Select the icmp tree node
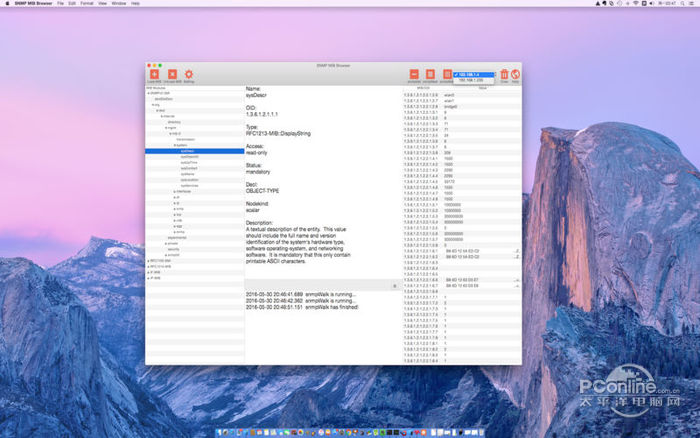Screen dimensions: 700x438 180,209
